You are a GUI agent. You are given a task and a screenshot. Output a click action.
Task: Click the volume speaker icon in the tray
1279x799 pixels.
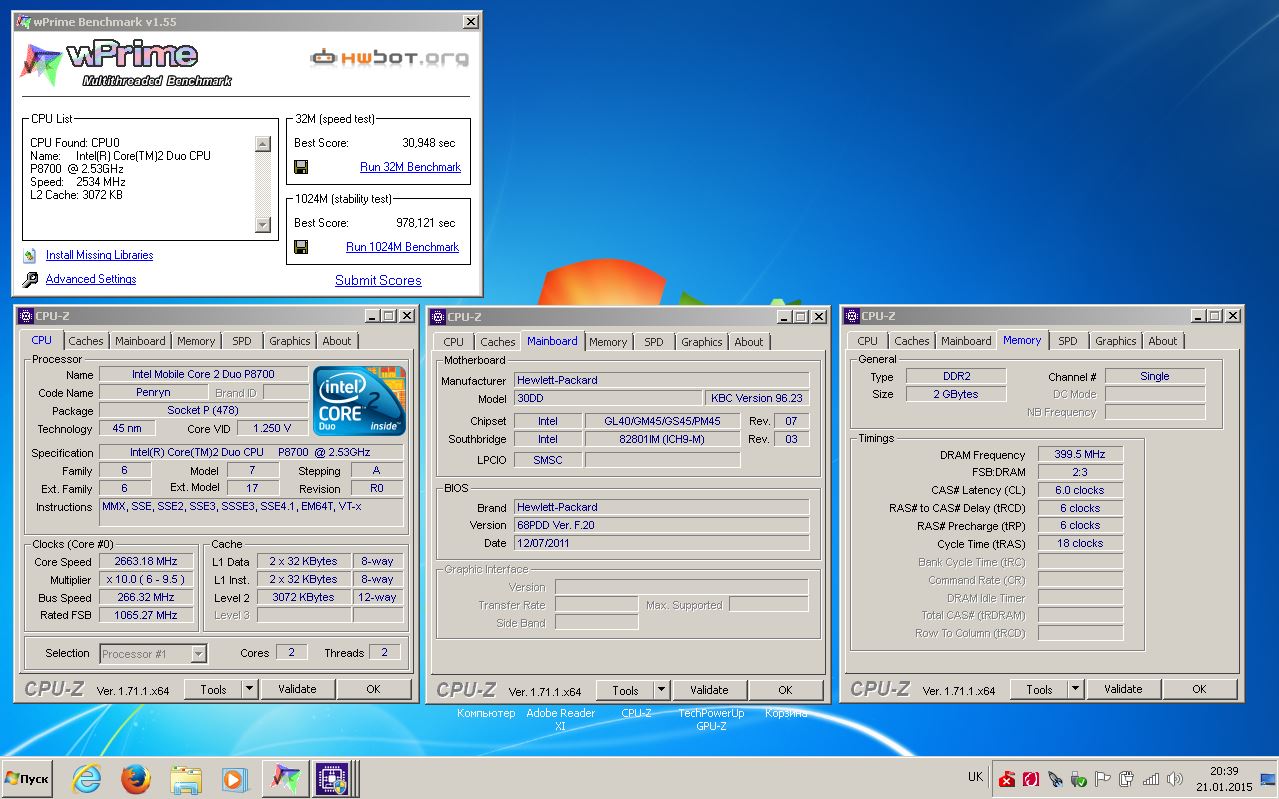[1174, 779]
